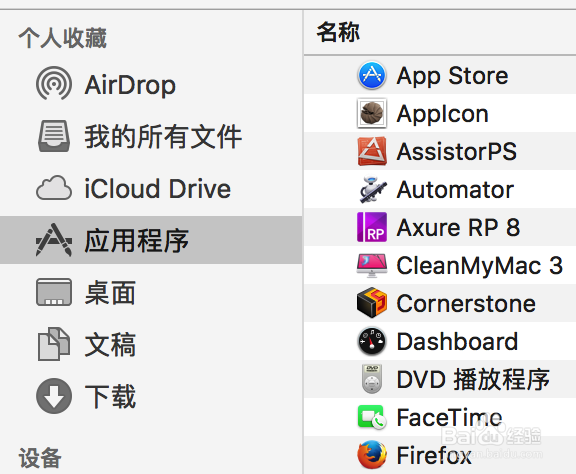Select the FaceTime name text

pyautogui.click(x=449, y=417)
